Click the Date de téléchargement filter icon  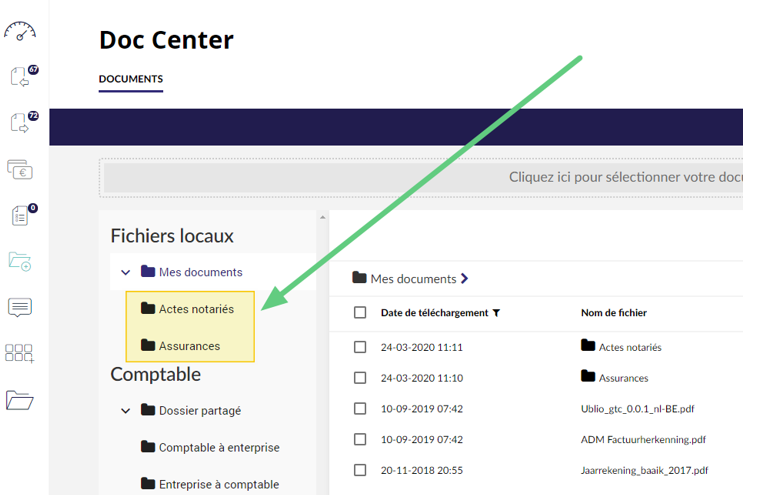click(x=496, y=313)
